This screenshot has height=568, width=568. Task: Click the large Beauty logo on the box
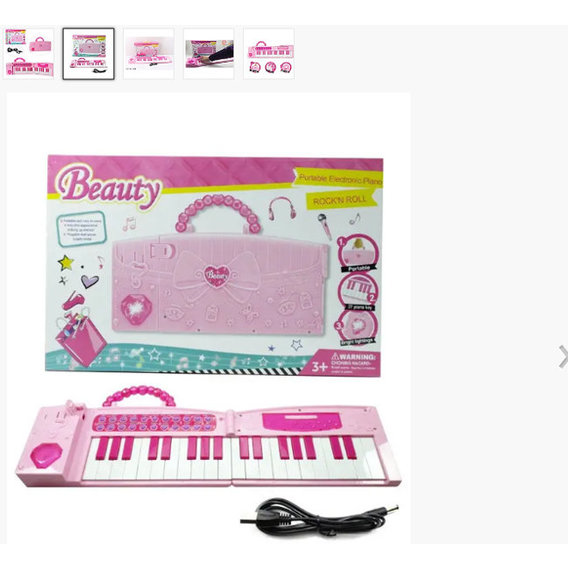[x=109, y=187]
